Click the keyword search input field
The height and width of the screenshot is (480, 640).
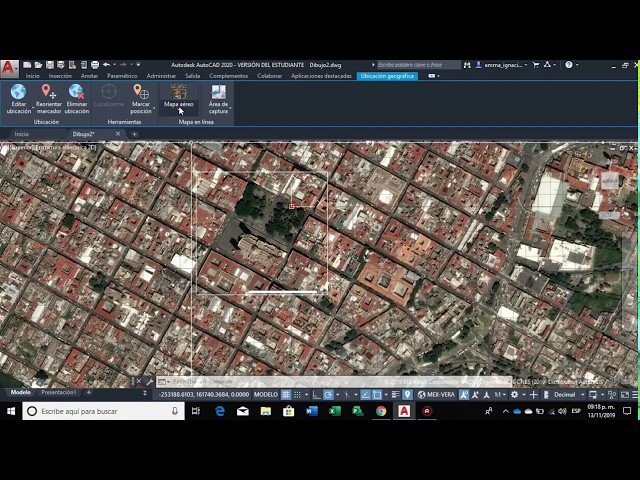tap(418, 65)
